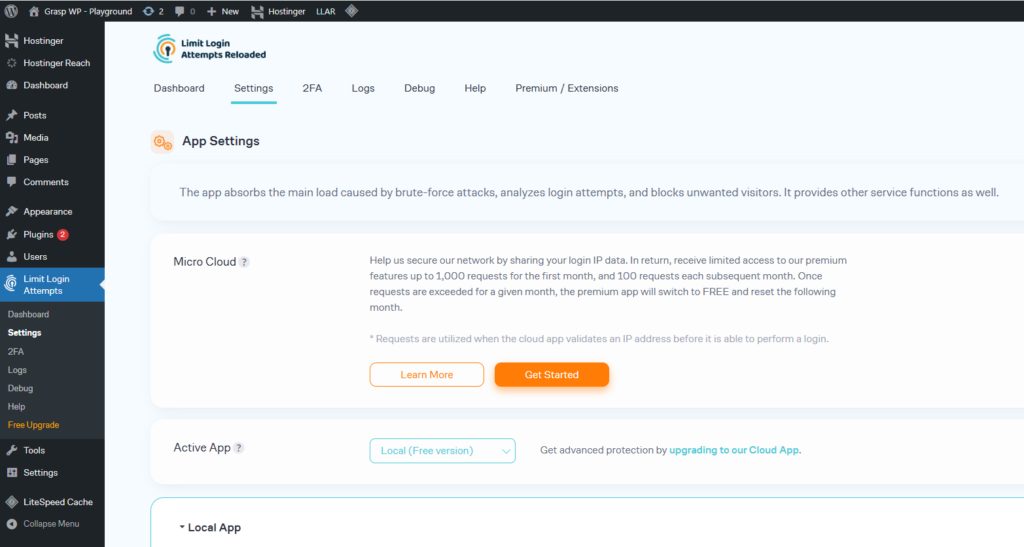Viewport: 1024px width, 547px height.
Task: Open Hostinger item in the top admin bar
Action: pos(278,11)
